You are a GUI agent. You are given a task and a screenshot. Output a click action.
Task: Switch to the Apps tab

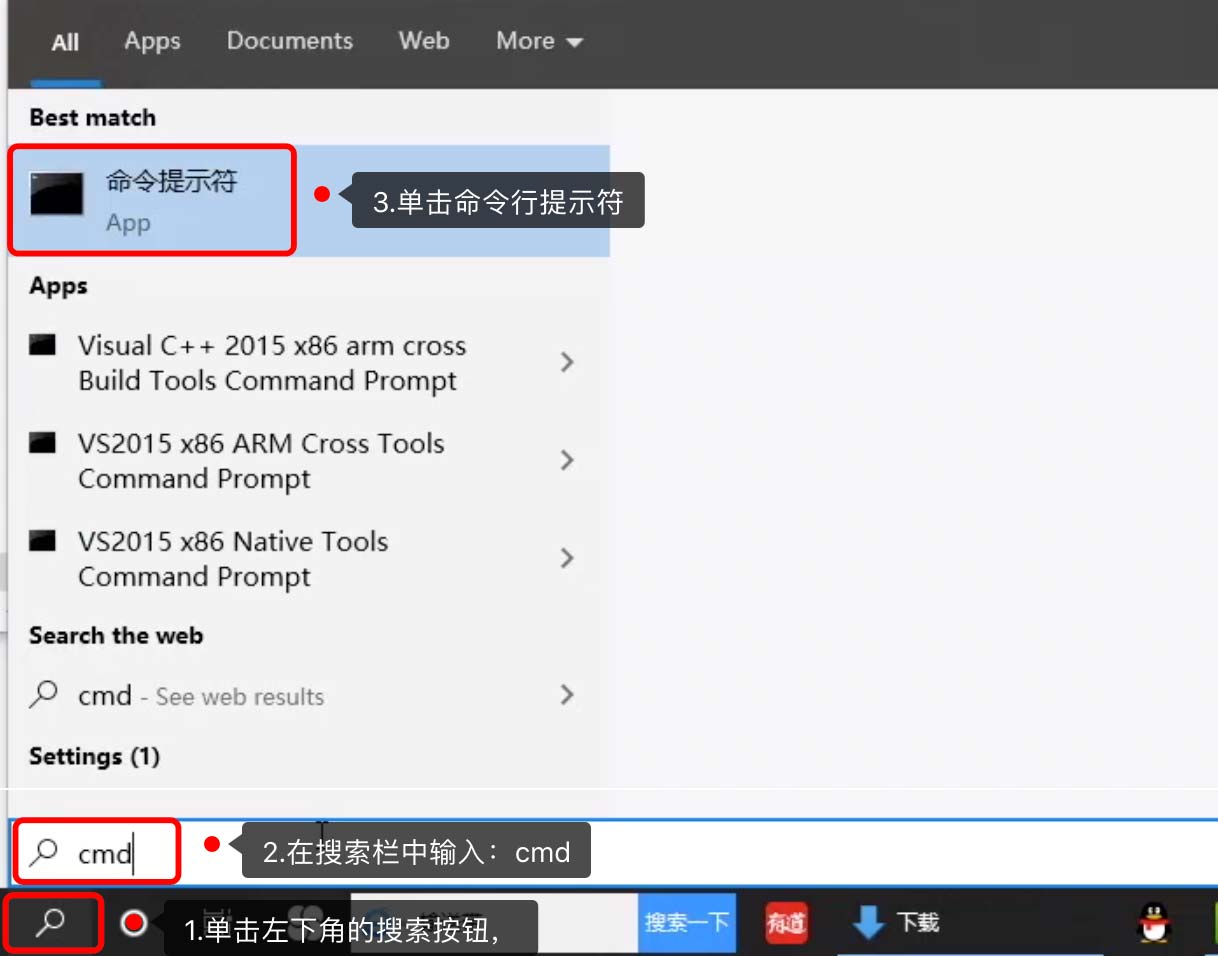coord(152,41)
